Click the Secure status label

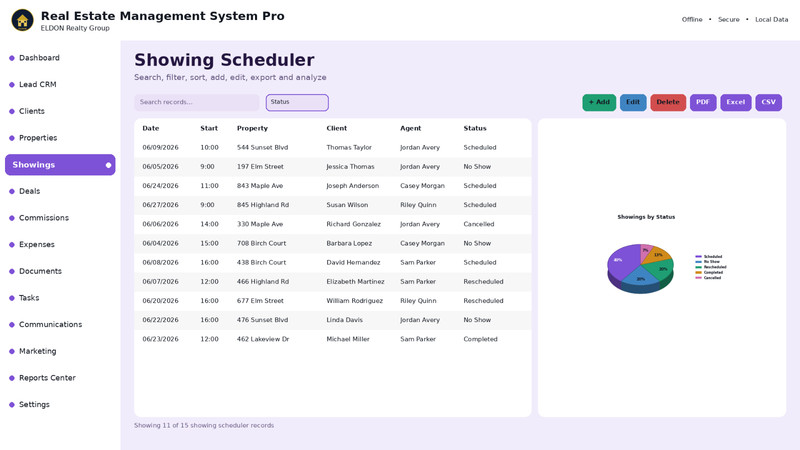(x=729, y=19)
